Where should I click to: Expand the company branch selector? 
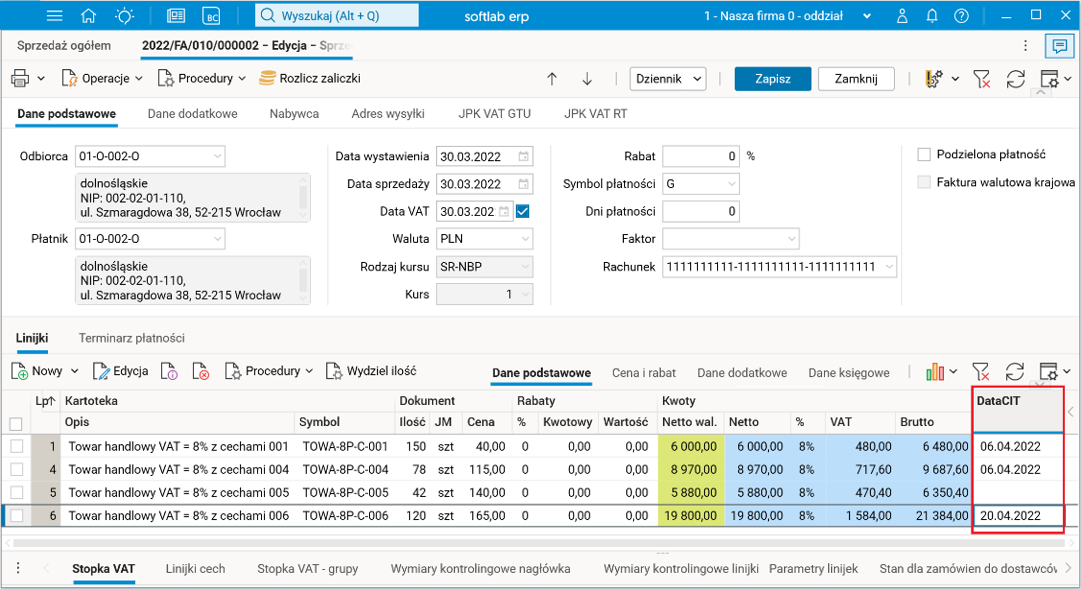867,16
